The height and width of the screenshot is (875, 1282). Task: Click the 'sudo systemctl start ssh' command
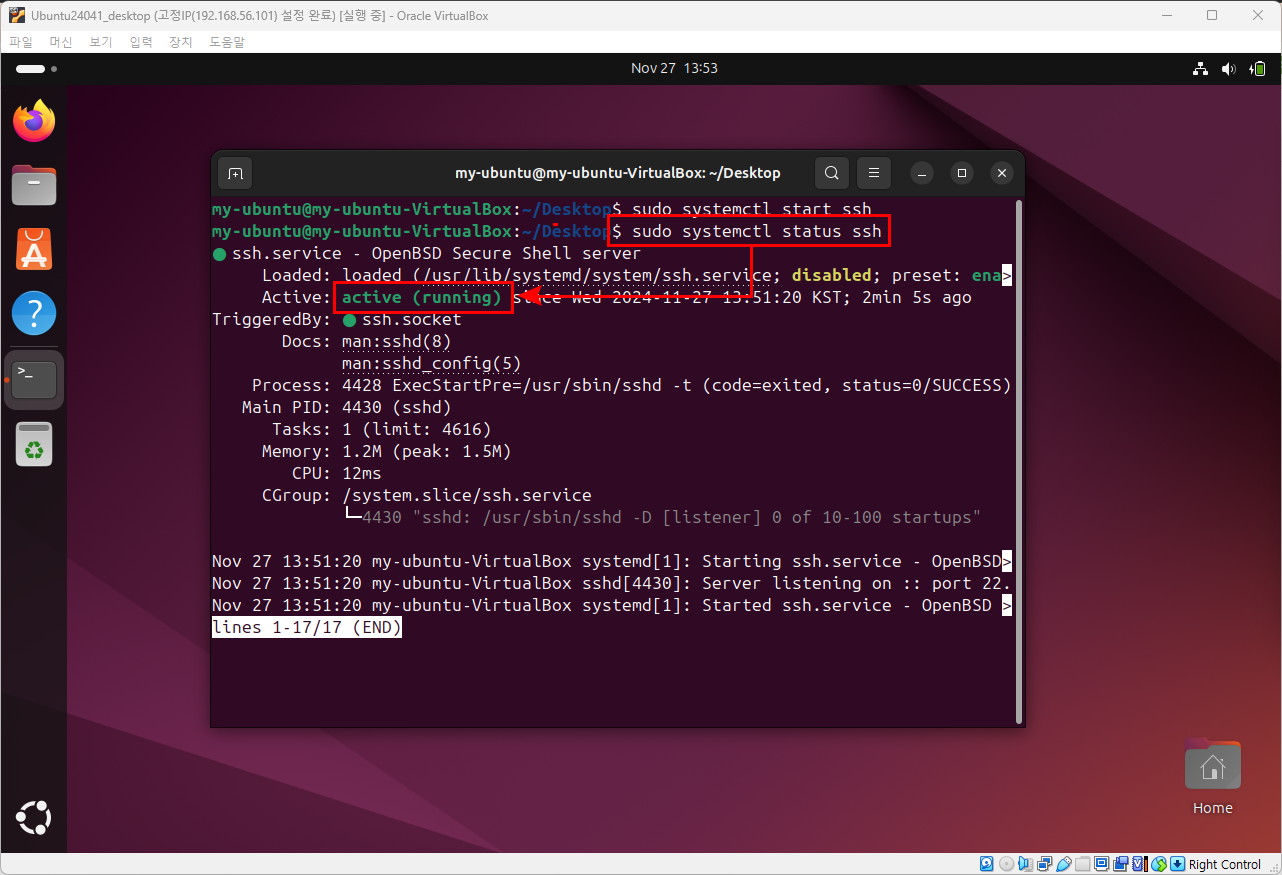pos(752,210)
